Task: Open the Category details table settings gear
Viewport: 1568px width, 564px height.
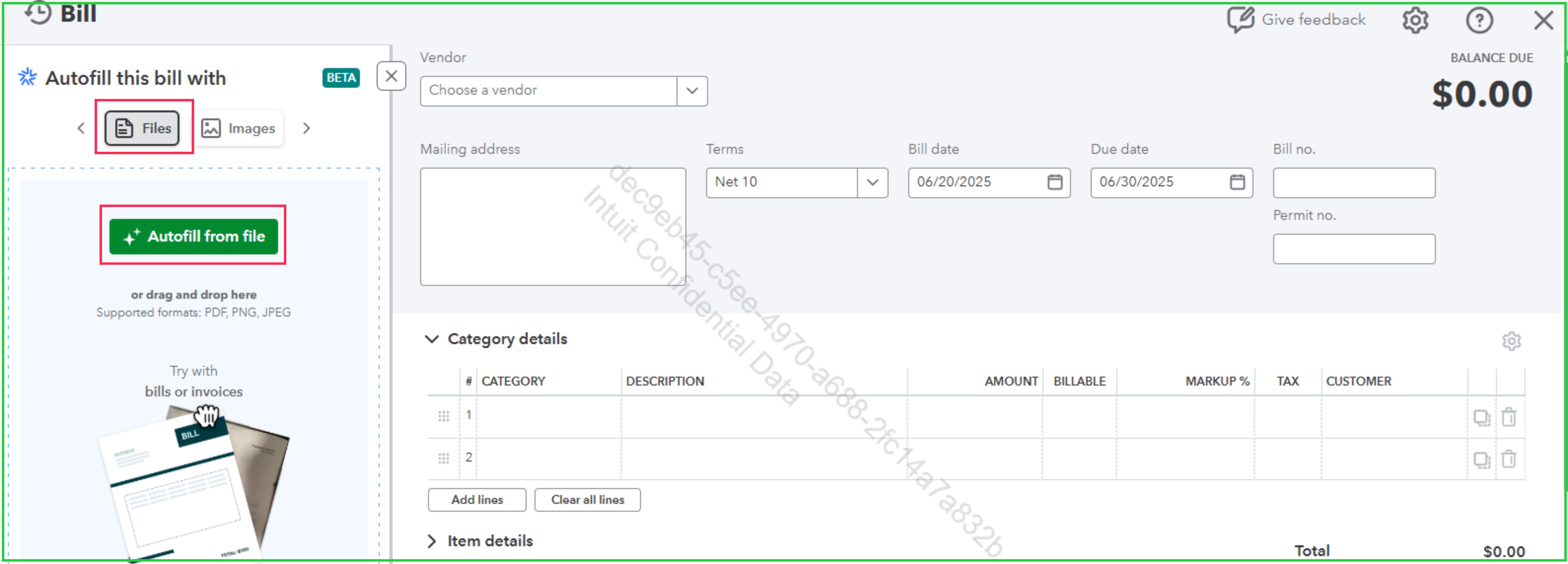Action: [1511, 341]
